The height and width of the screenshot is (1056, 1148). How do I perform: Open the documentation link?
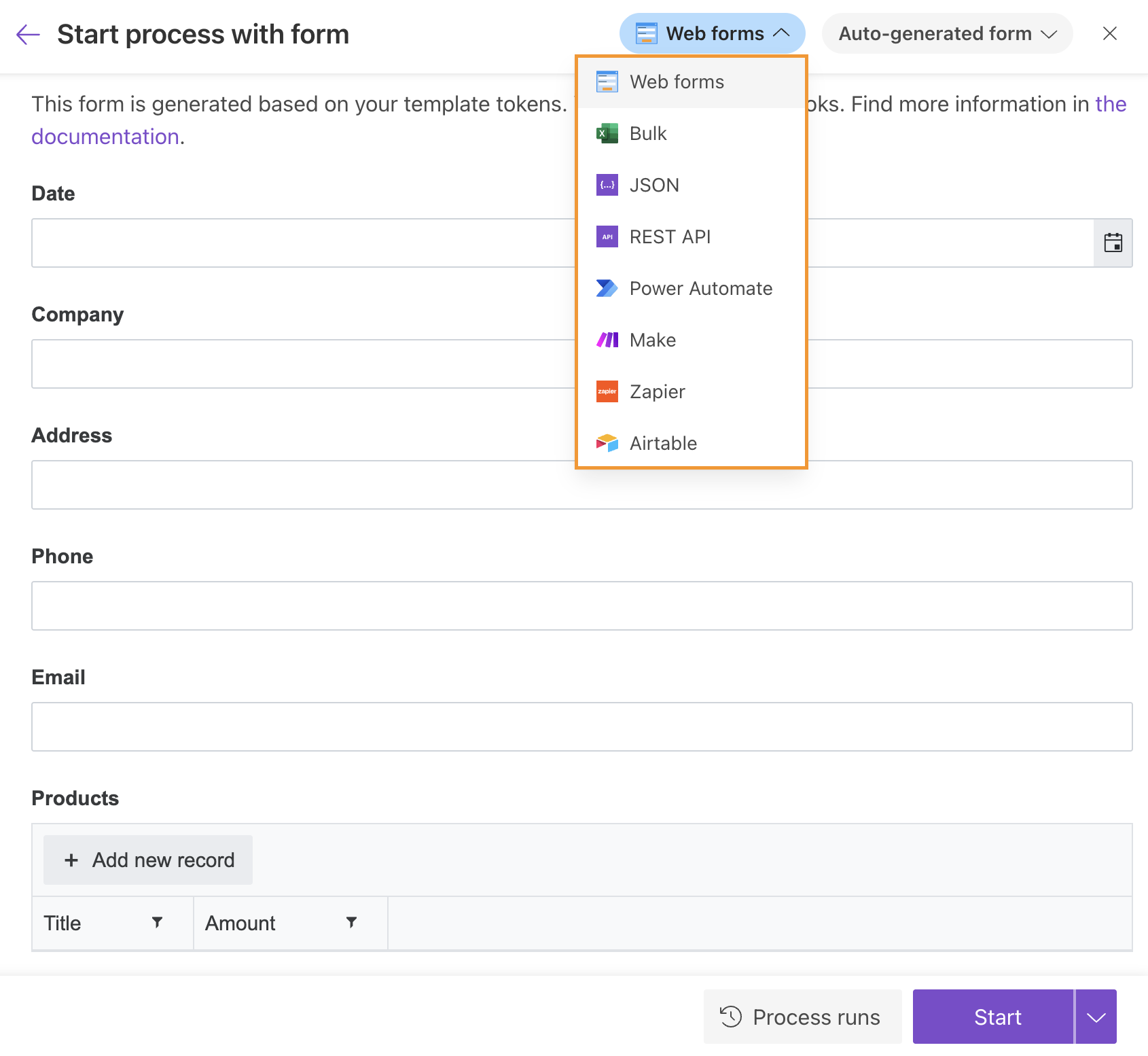pos(105,137)
